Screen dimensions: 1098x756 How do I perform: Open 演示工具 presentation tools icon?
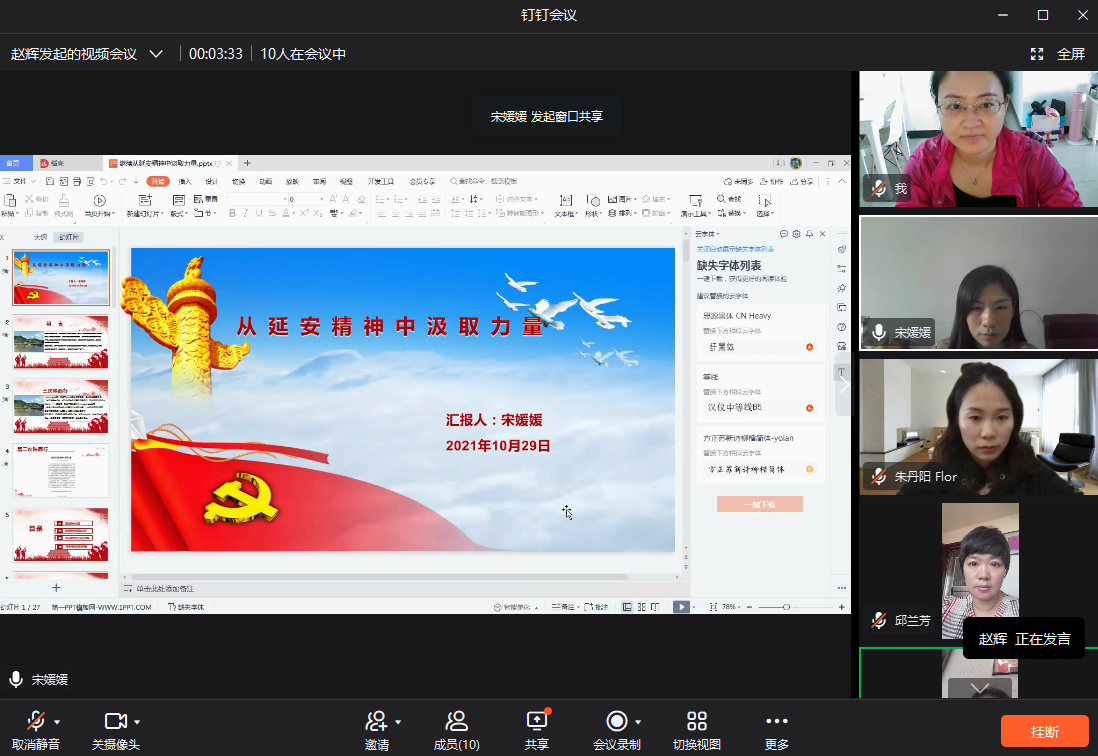tap(695, 200)
